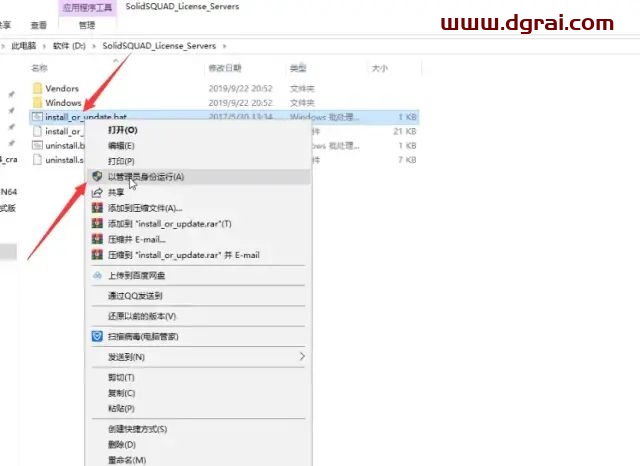Select 压缩并 E-mail... entry

pos(198,239)
